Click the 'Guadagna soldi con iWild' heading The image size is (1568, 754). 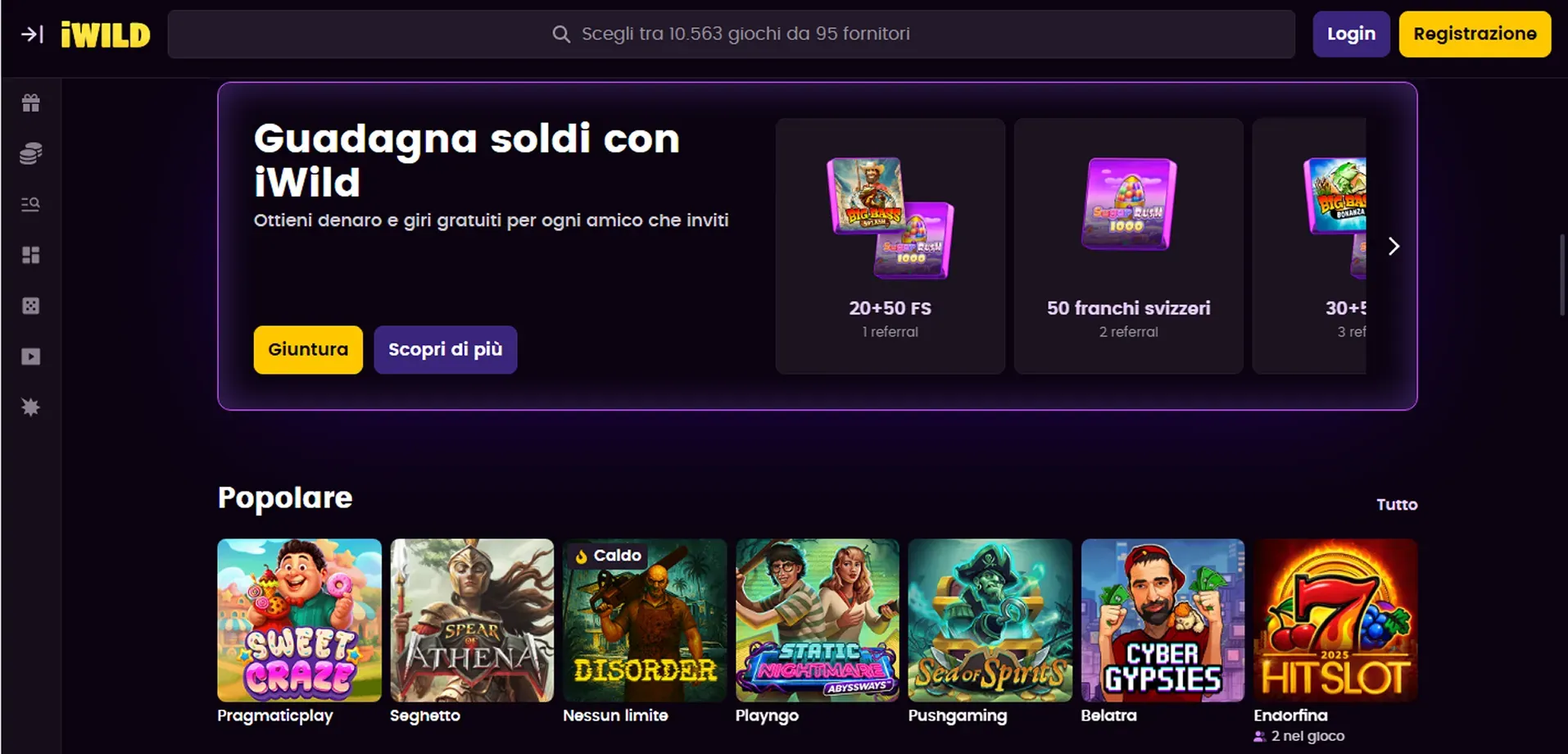coord(467,161)
